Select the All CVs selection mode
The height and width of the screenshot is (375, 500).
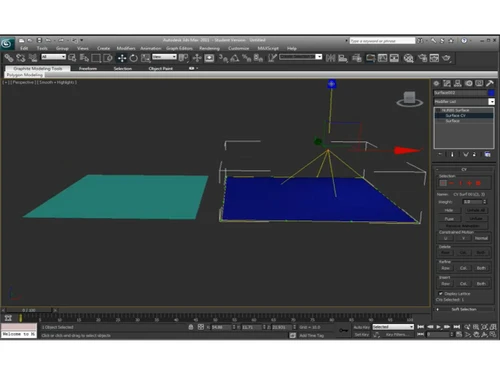478,183
